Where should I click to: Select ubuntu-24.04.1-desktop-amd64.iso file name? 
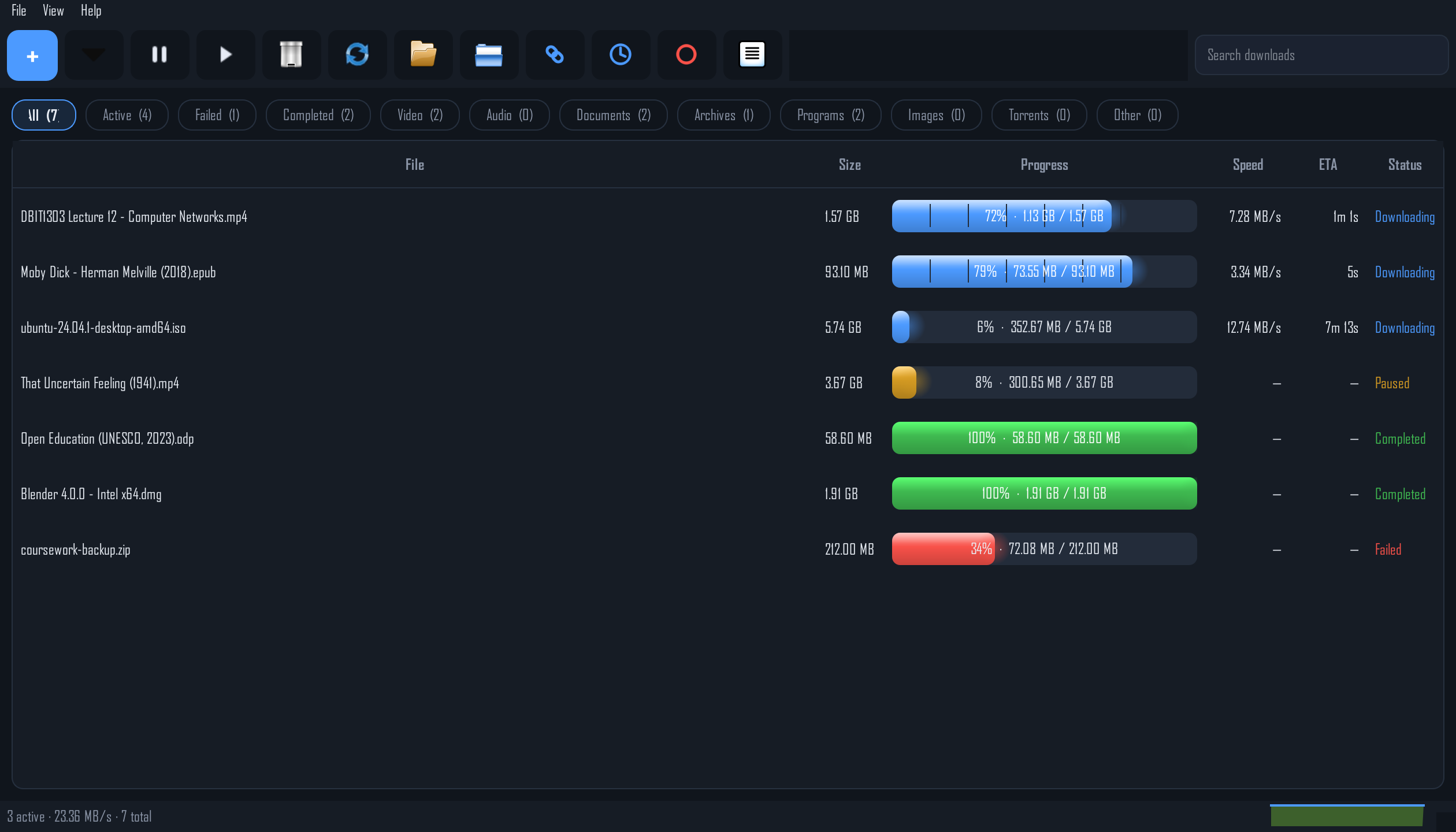(x=103, y=328)
